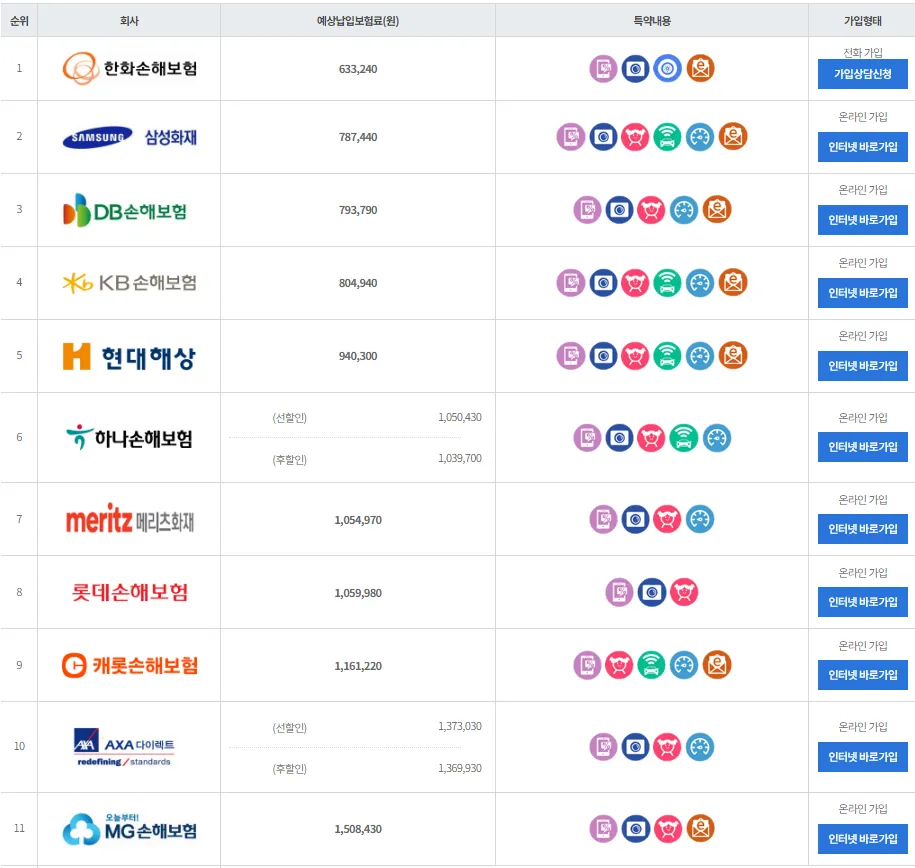Click the green connected-car icon in the 삼성화재 row
915x868 pixels.
[668, 137]
